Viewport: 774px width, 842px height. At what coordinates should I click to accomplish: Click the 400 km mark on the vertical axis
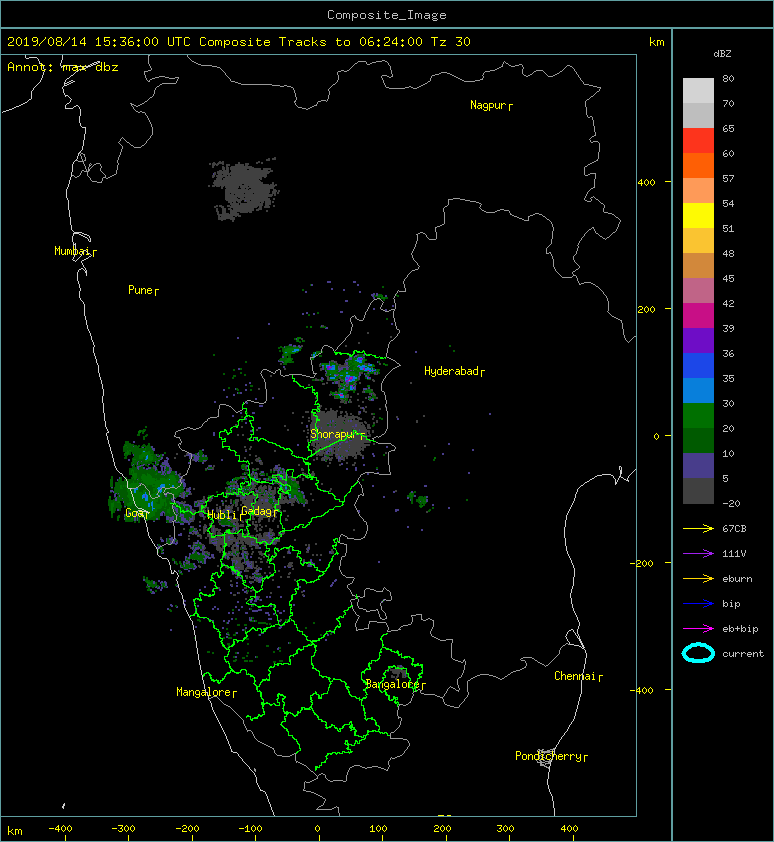click(647, 183)
